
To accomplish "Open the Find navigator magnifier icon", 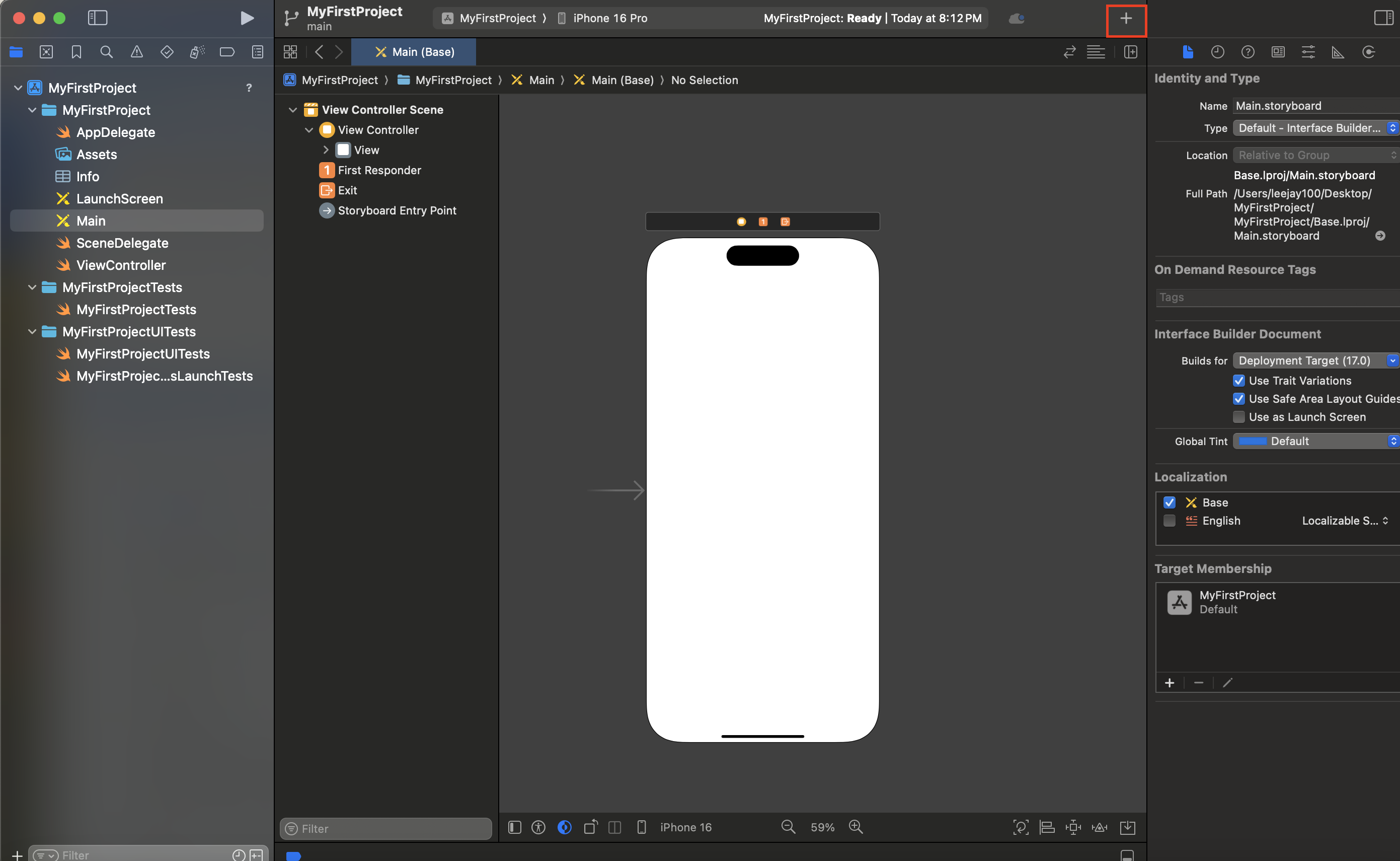I will tap(106, 52).
